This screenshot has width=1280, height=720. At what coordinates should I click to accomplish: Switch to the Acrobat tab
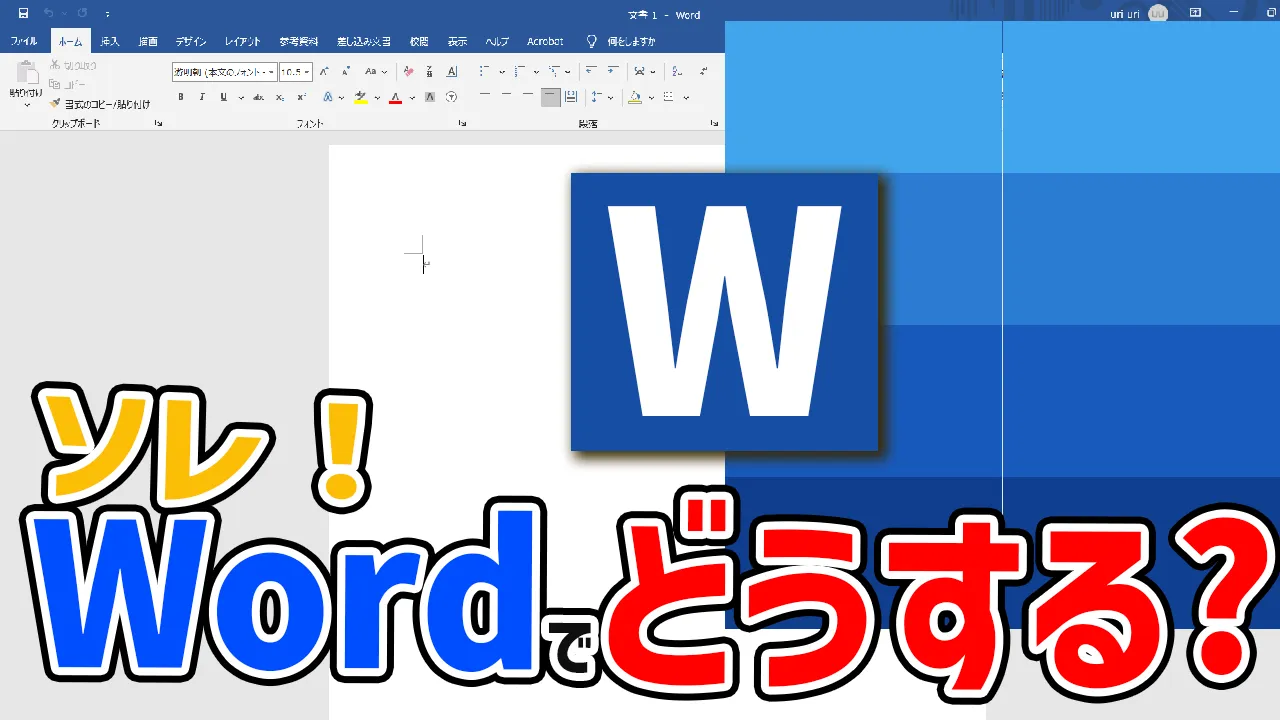pyautogui.click(x=545, y=42)
